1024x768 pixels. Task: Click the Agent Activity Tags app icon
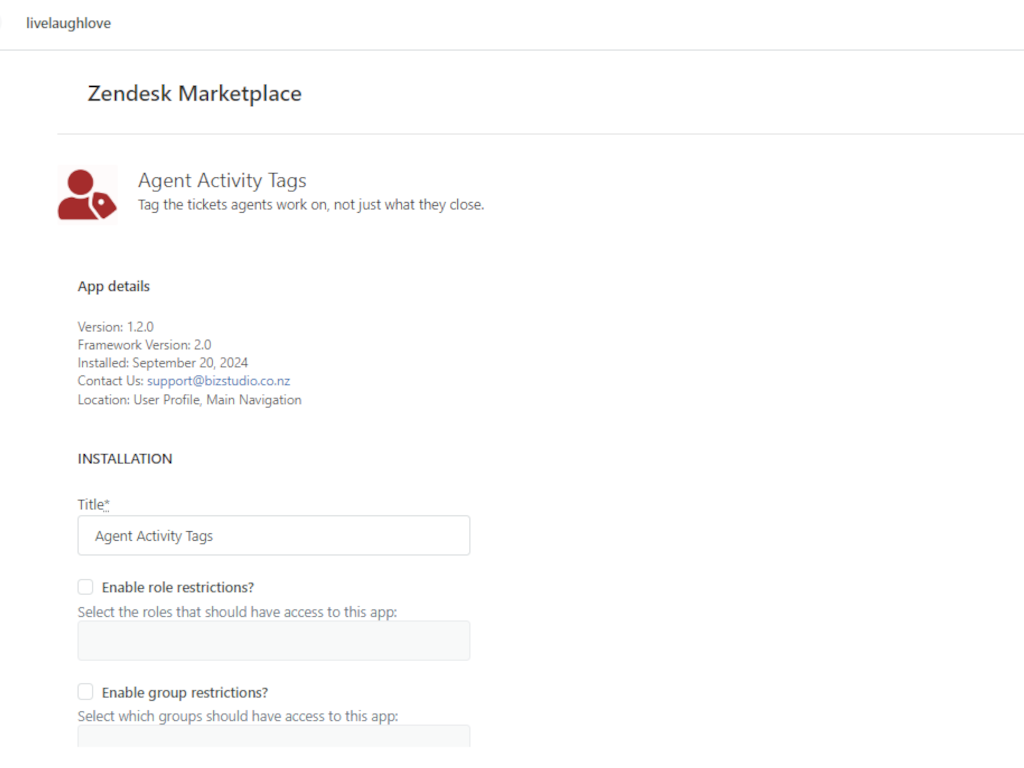[x=87, y=194]
